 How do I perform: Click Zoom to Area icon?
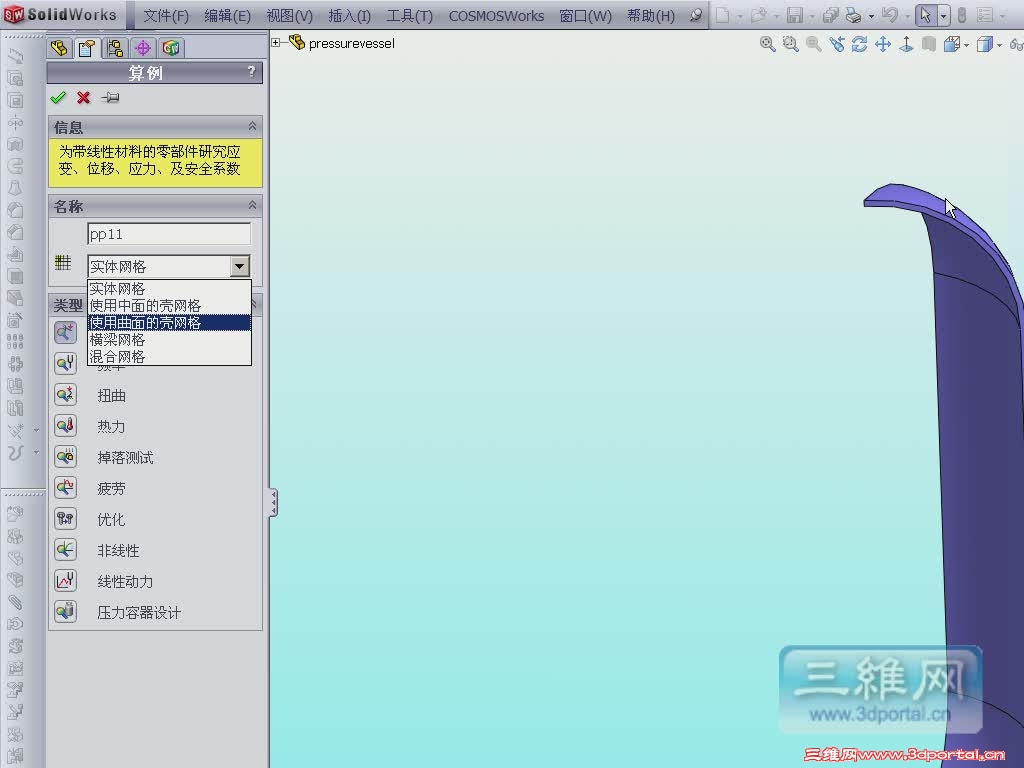(790, 44)
